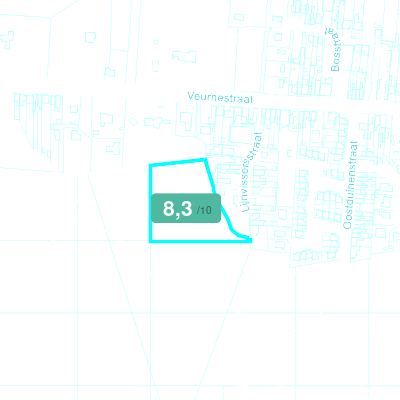Select the highlighted parcel's thick bottom border
The height and width of the screenshot is (400, 400).
pos(200,241)
